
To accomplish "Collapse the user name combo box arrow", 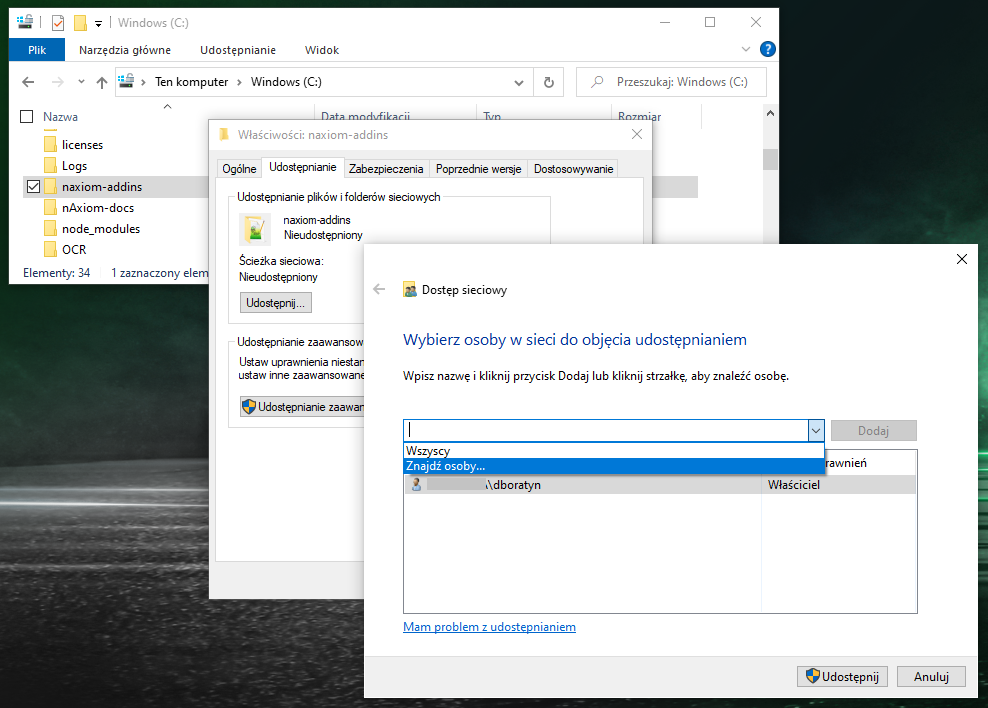I will [815, 430].
